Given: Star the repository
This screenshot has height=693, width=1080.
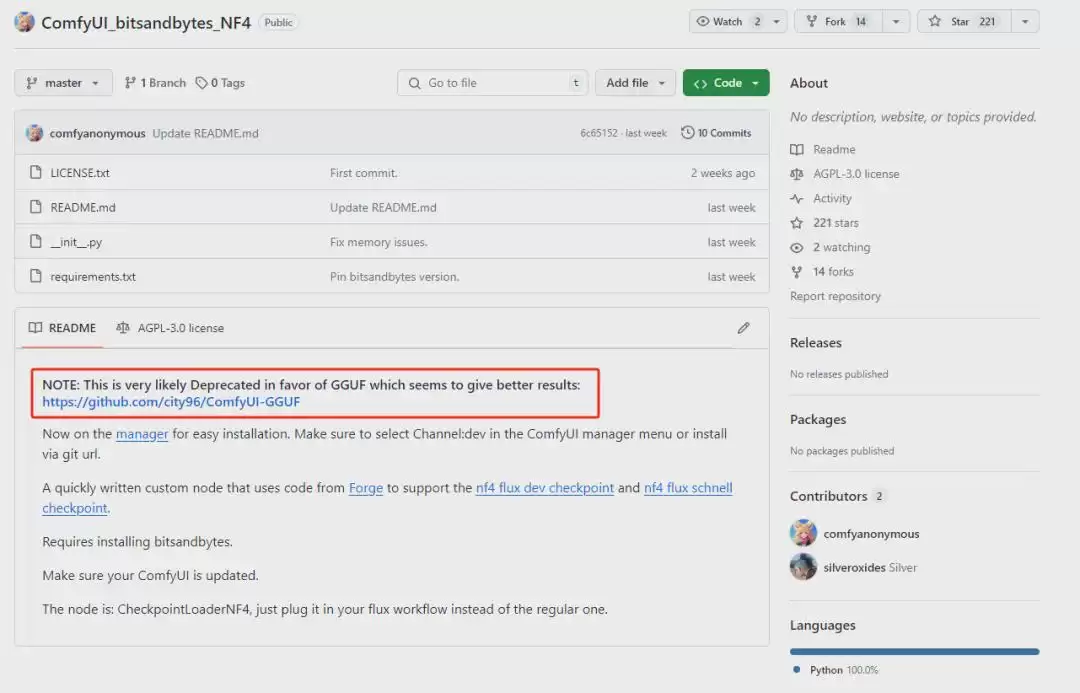Looking at the screenshot, I should (x=964, y=21).
